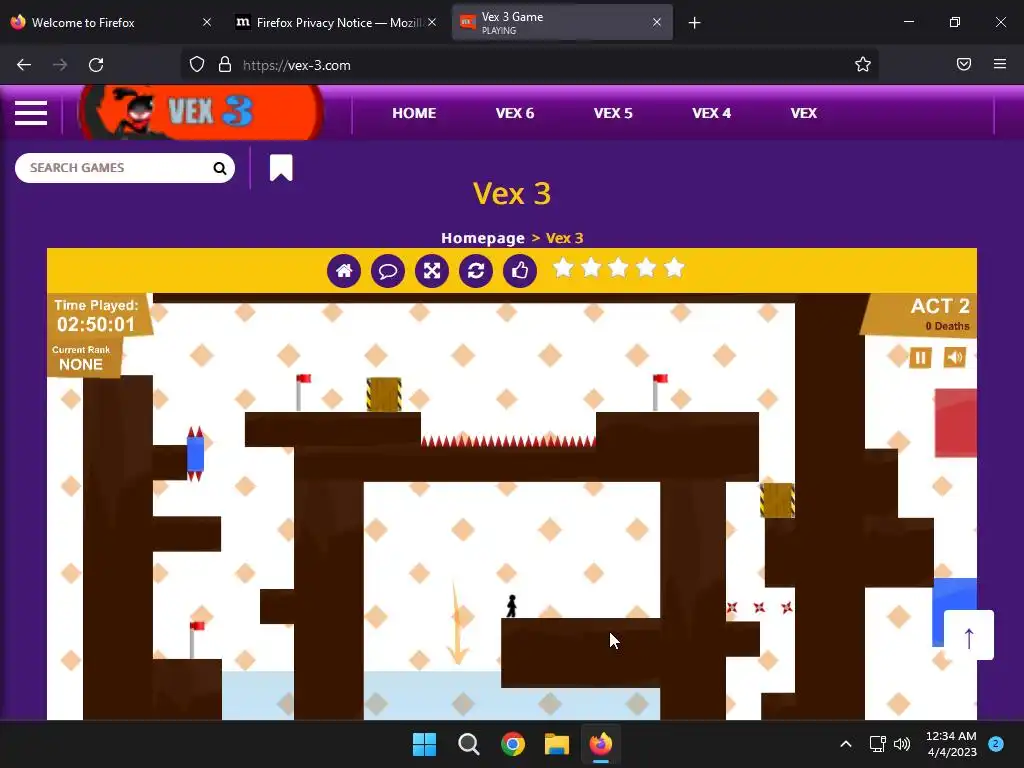The width and height of the screenshot is (1024, 768).
Task: Rate the game one star
Action: coord(563,268)
